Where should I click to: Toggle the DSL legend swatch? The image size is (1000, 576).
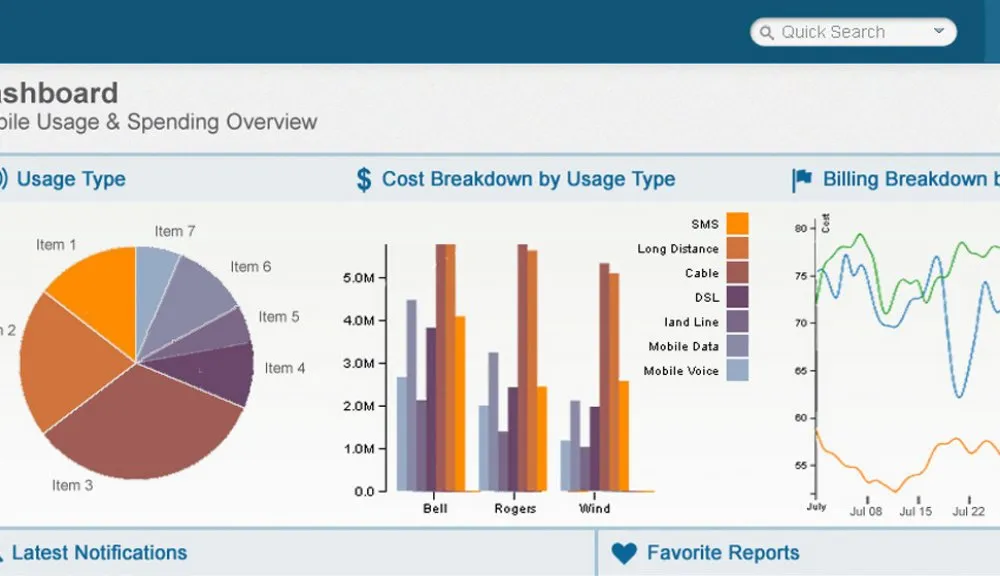pos(737,297)
